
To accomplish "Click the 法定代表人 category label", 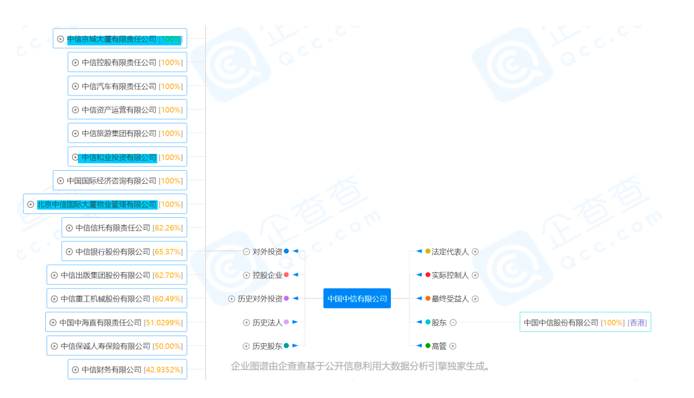I will click(450, 251).
